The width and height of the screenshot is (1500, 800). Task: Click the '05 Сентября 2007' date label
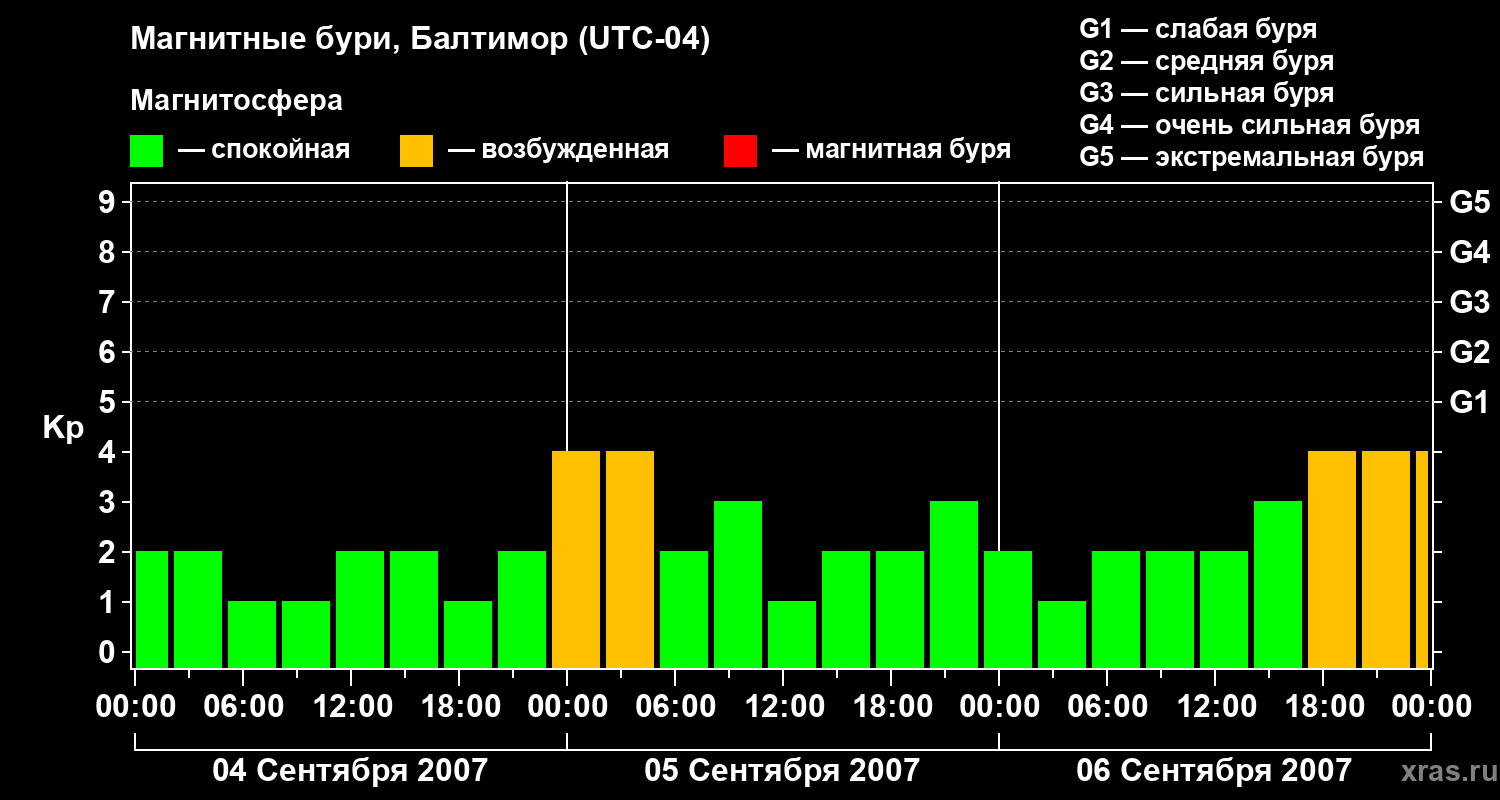click(x=782, y=771)
